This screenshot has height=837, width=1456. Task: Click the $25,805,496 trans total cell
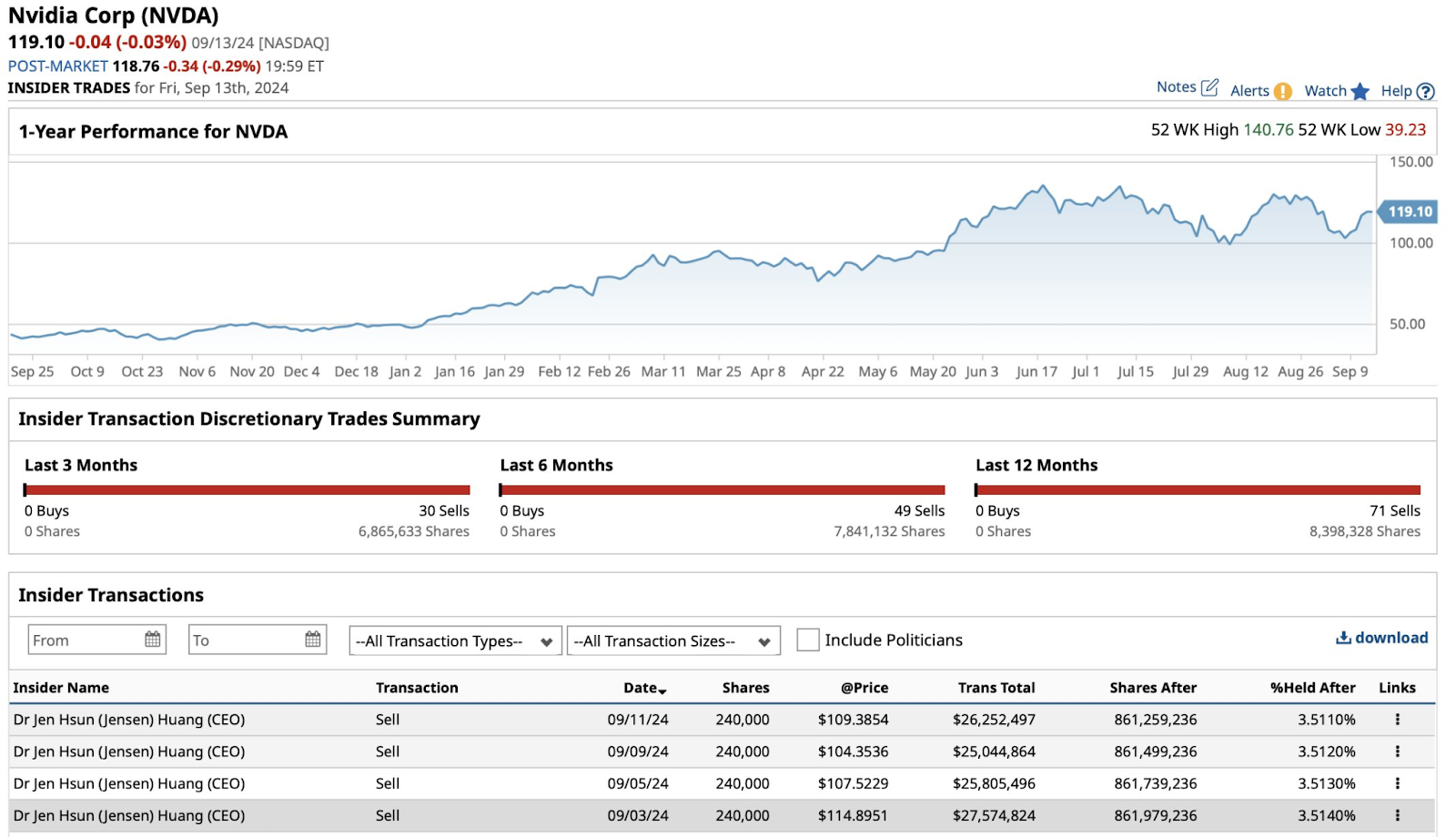point(994,783)
